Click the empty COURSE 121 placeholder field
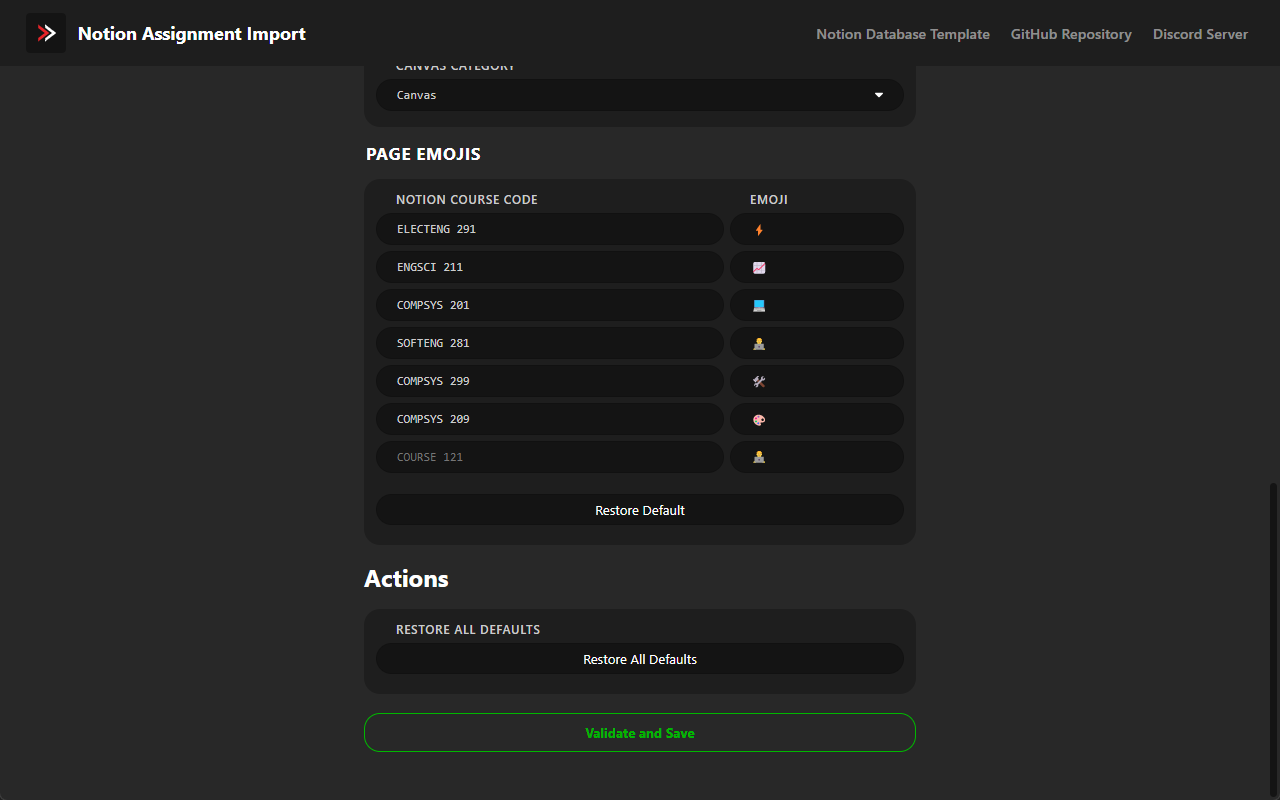 (x=550, y=457)
